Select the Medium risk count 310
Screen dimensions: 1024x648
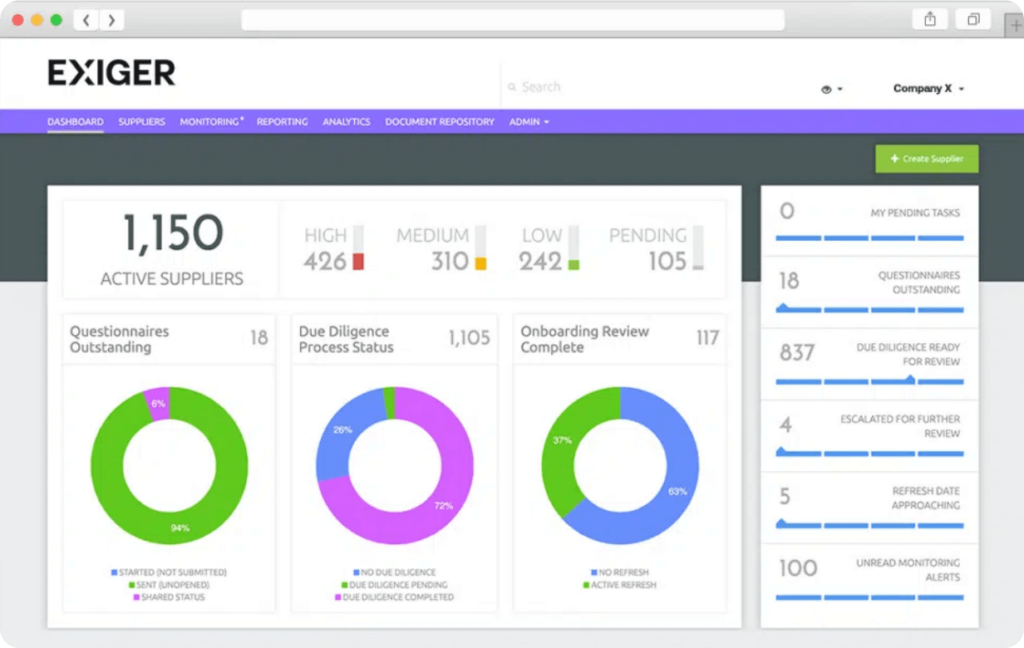tap(449, 261)
